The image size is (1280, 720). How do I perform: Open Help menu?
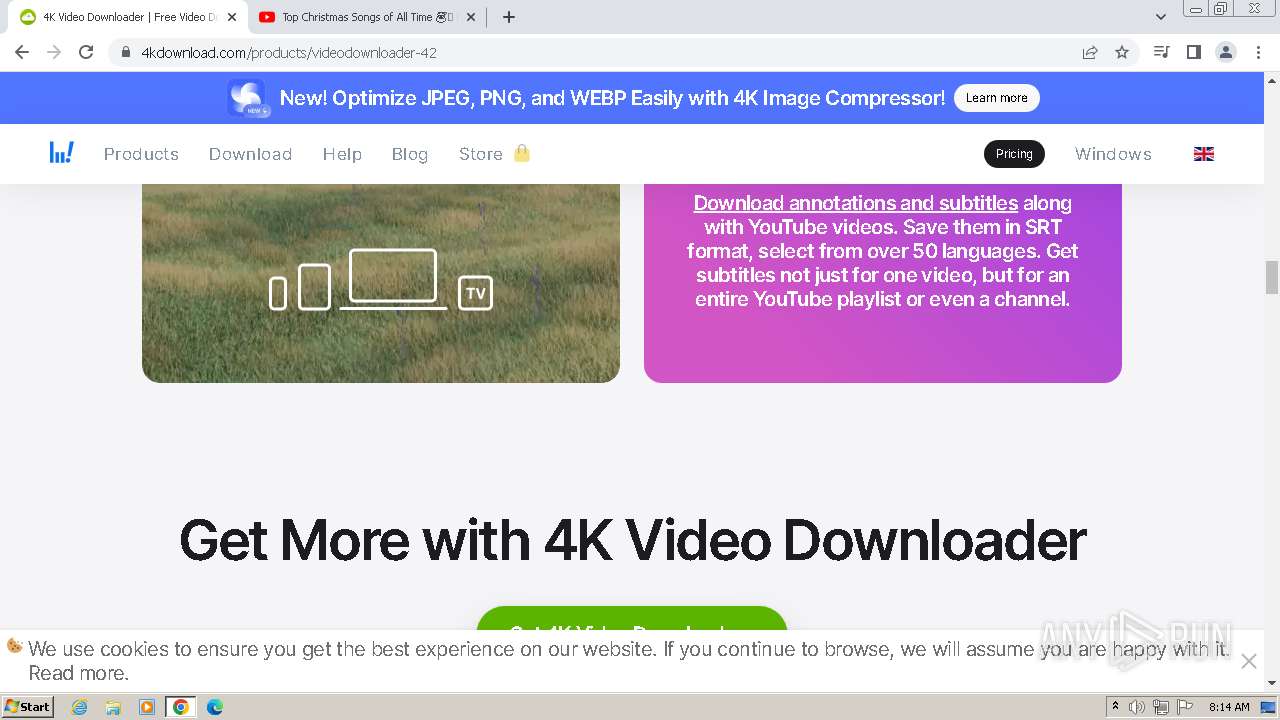pos(342,154)
